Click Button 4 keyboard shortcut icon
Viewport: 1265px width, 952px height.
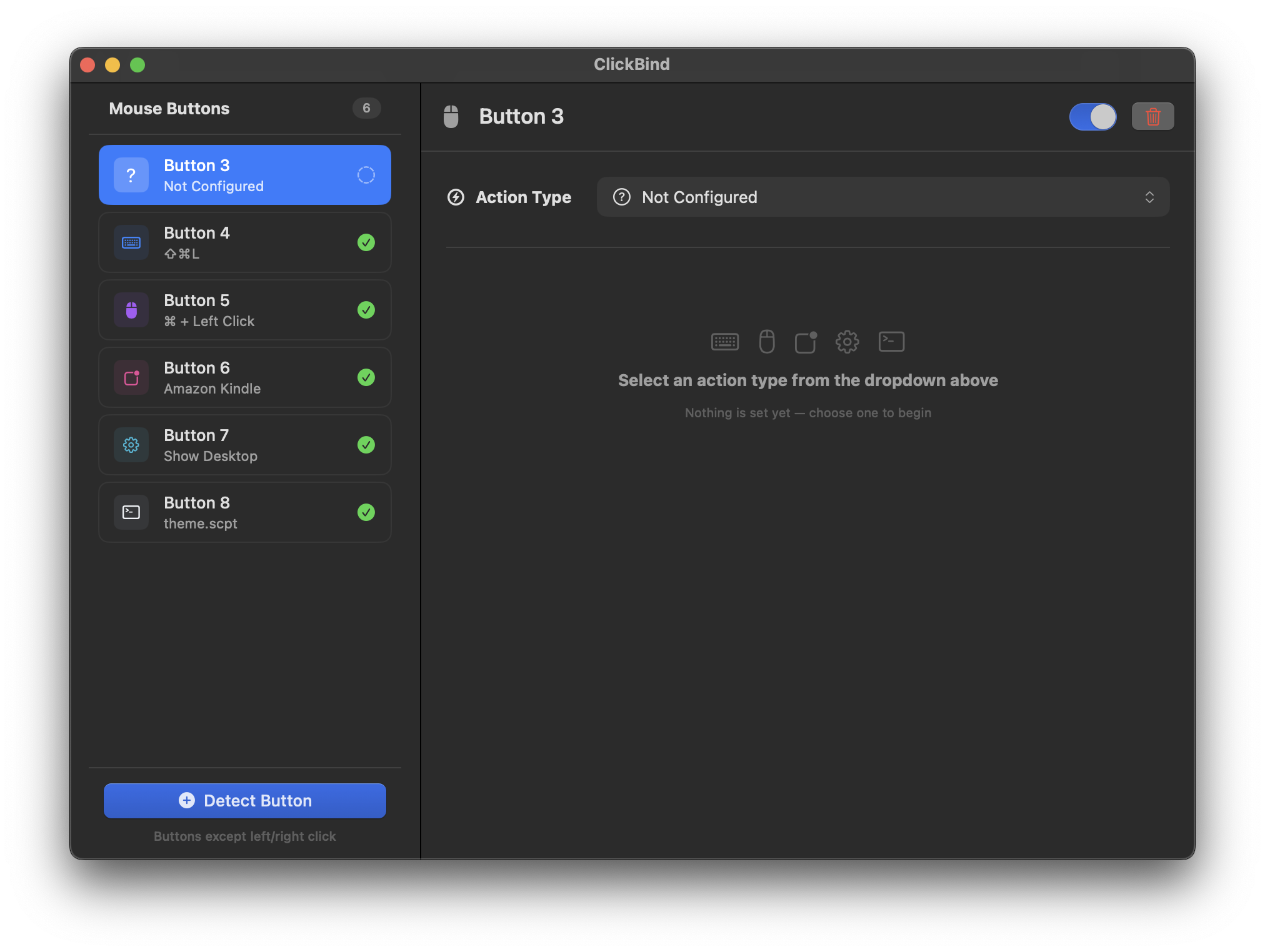131,243
